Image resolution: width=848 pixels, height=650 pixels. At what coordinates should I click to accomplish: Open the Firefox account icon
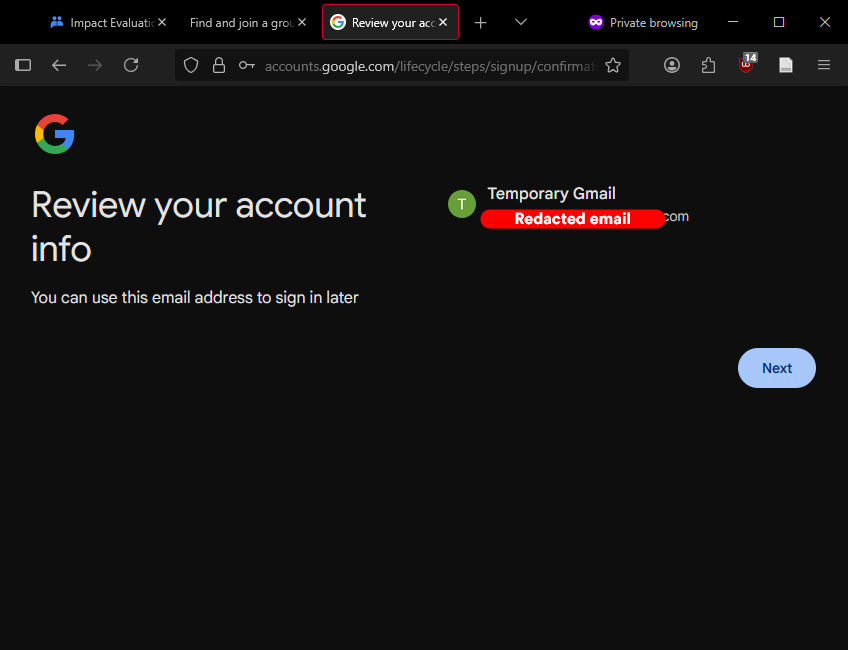click(672, 65)
